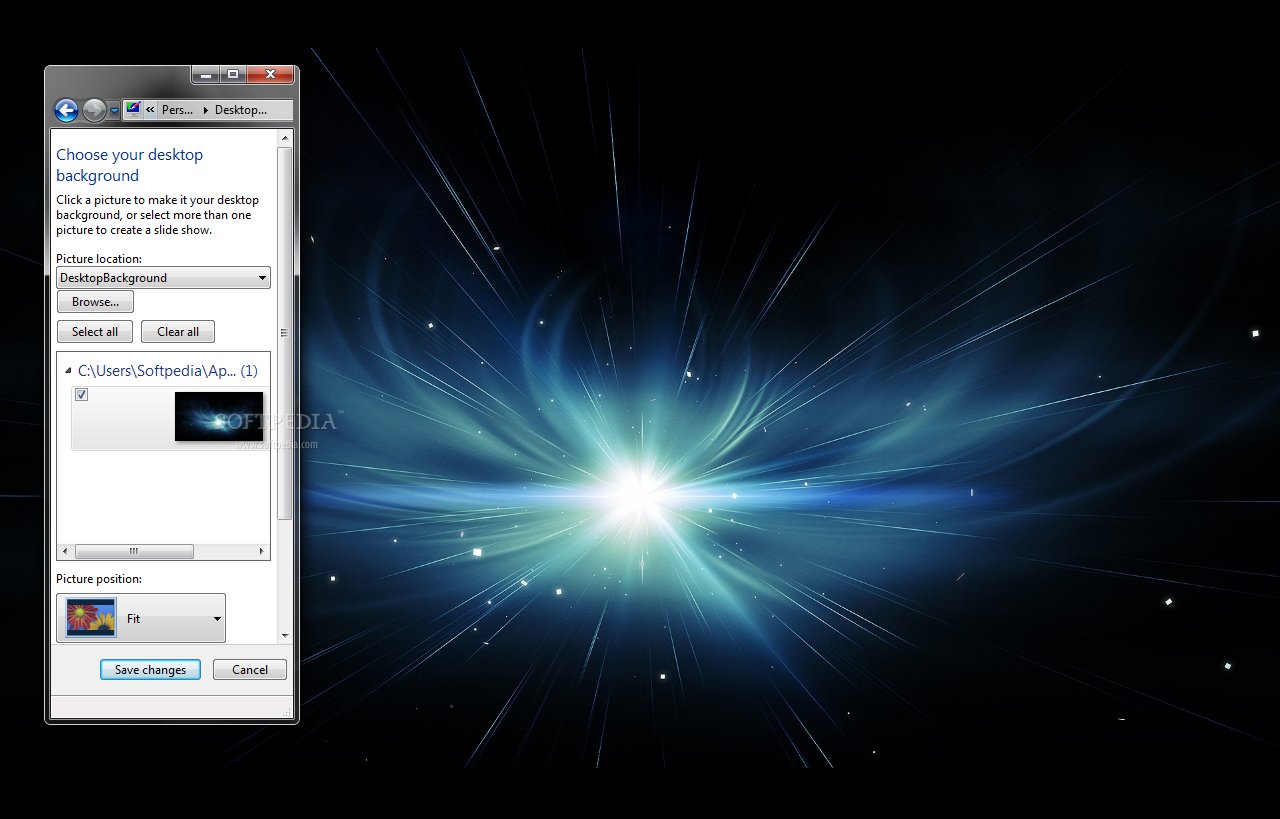Uncheck the wallpaper picture checkbox
This screenshot has height=819, width=1280.
tap(81, 395)
